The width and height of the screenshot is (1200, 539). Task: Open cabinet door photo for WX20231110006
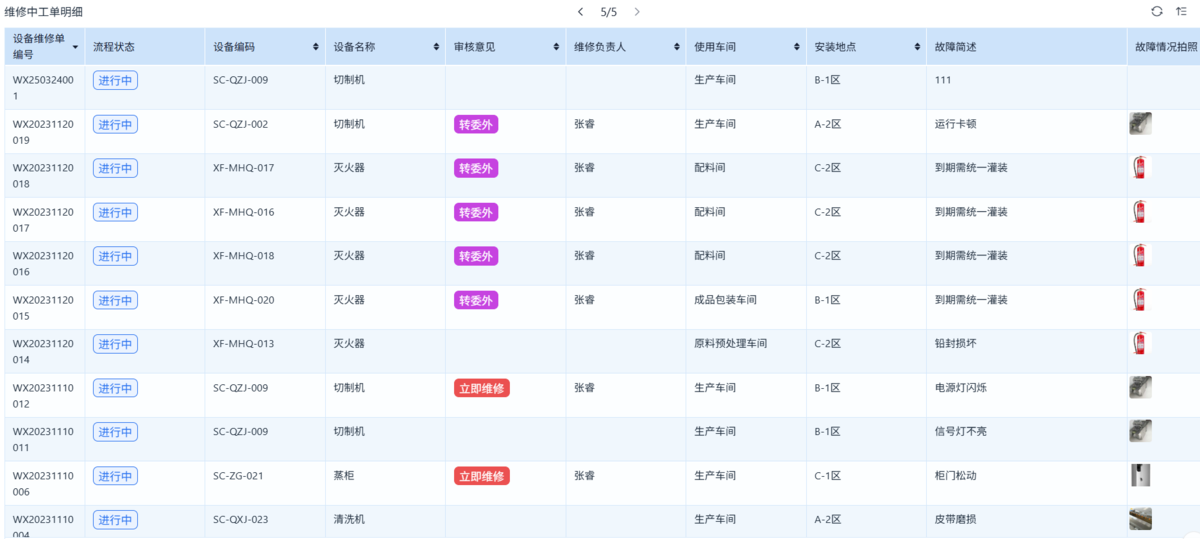(x=1140, y=475)
